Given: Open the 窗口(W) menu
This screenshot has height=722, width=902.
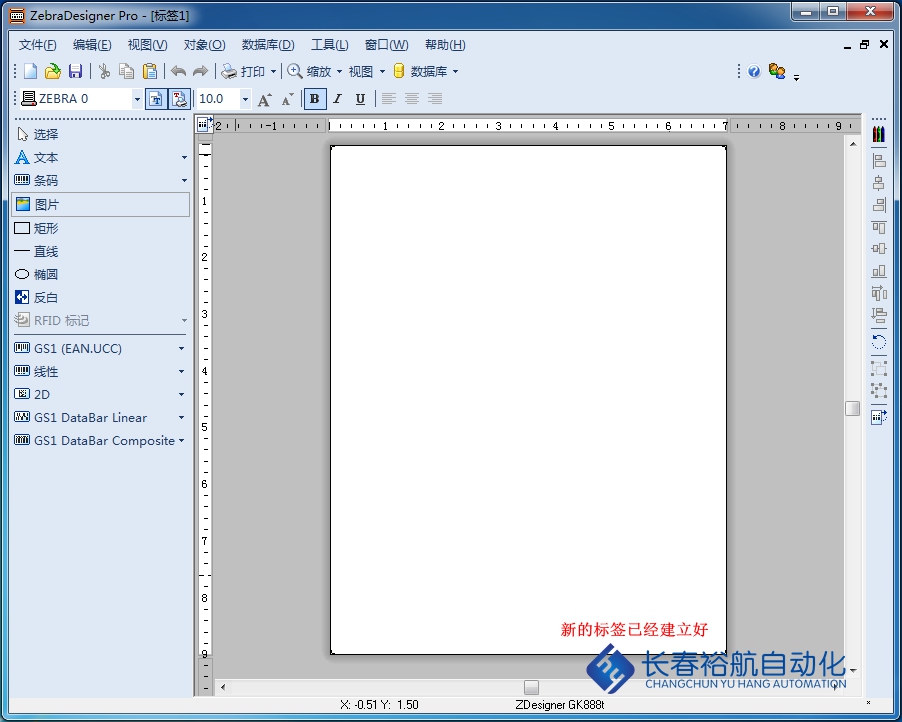Looking at the screenshot, I should click(x=387, y=45).
